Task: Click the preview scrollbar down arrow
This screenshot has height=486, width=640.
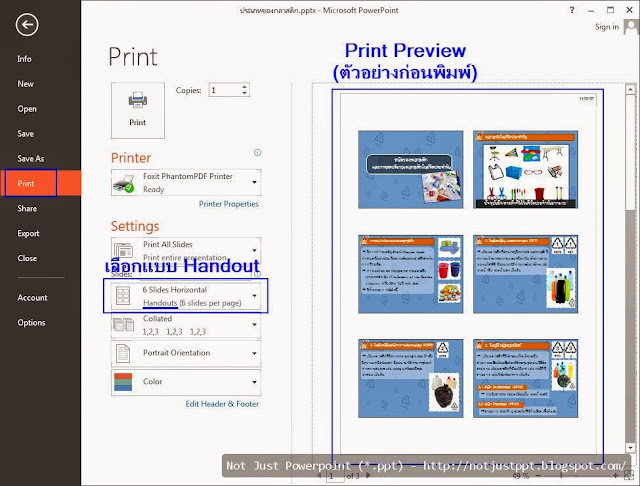Action: (x=630, y=448)
